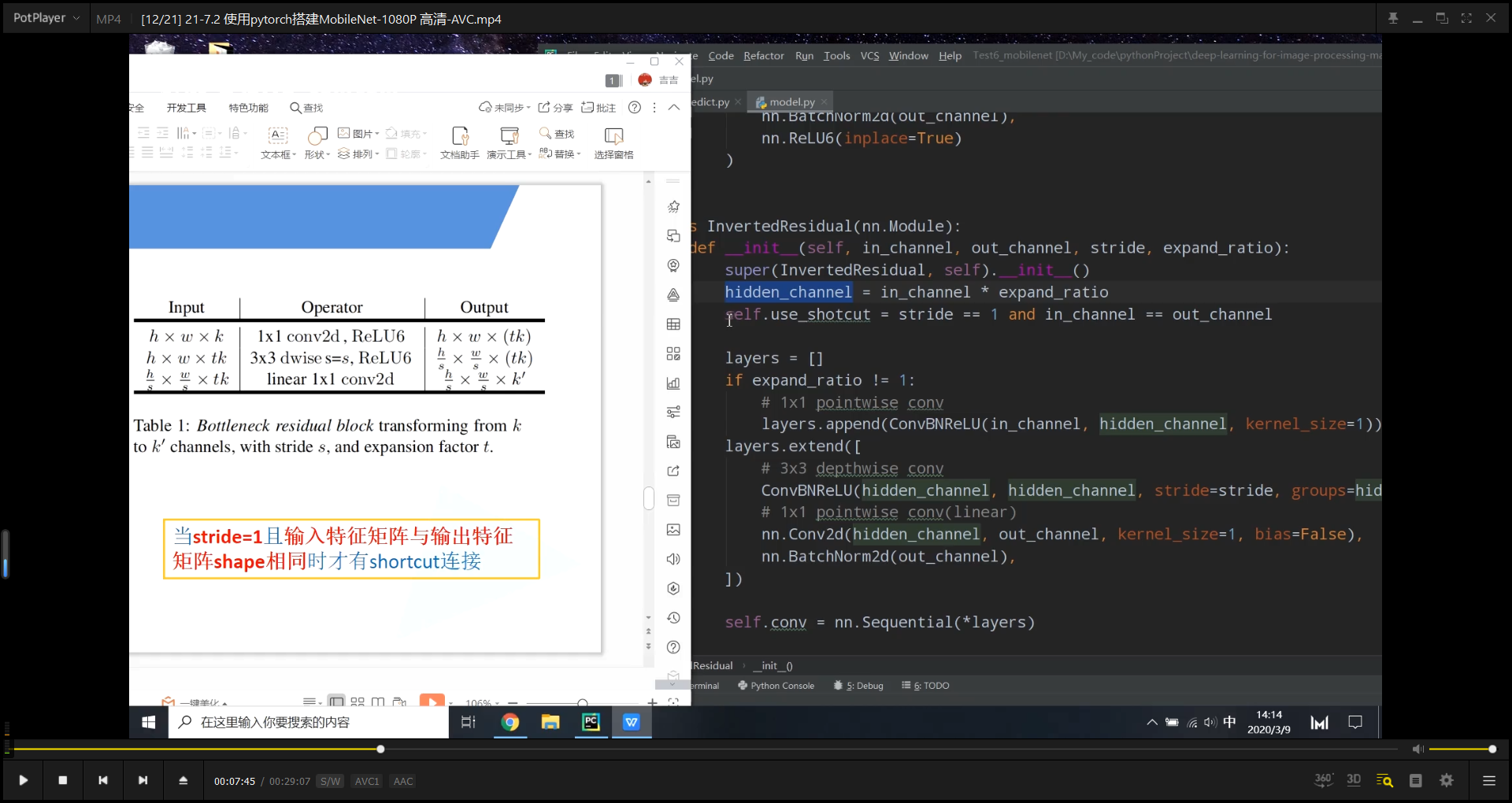The height and width of the screenshot is (803, 1512).
Task: Click 批注 comment button in WPS
Action: click(x=598, y=108)
